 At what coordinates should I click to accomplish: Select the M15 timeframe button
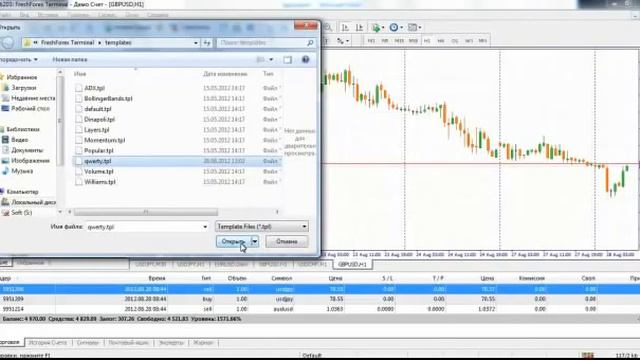[399, 41]
